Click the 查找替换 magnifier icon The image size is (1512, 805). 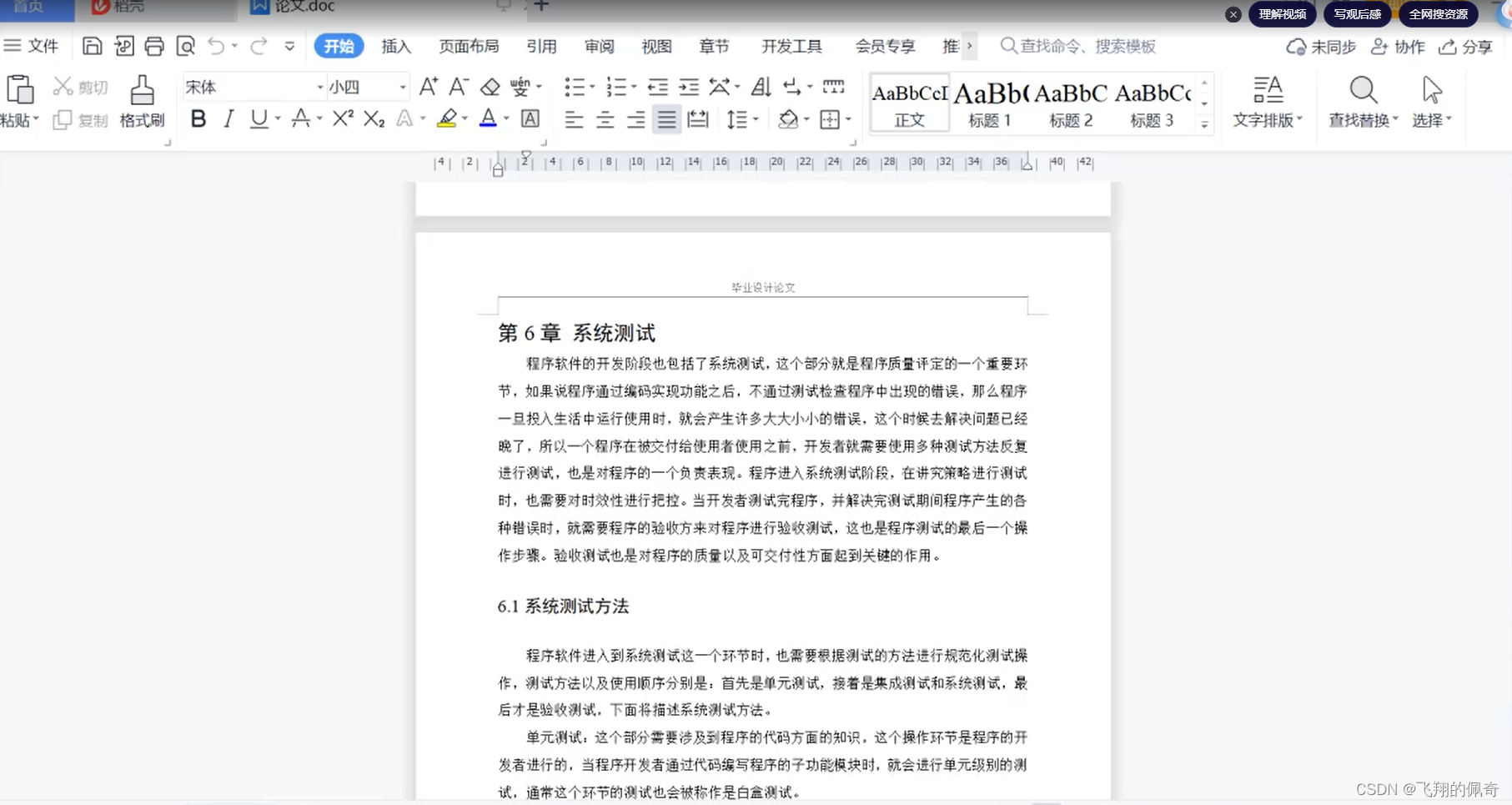pos(1363,90)
